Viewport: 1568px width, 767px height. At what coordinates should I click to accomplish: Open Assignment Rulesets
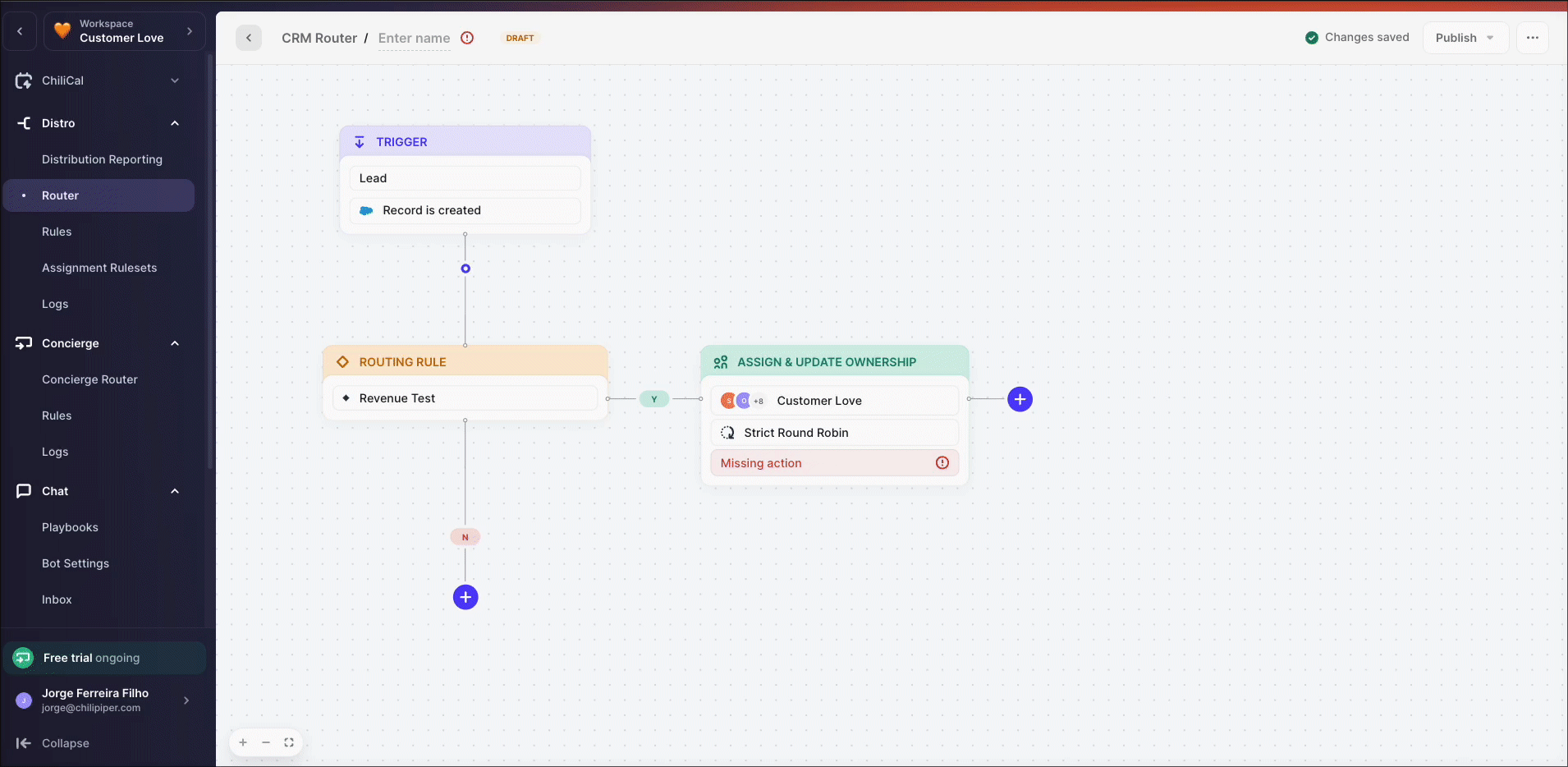click(99, 268)
